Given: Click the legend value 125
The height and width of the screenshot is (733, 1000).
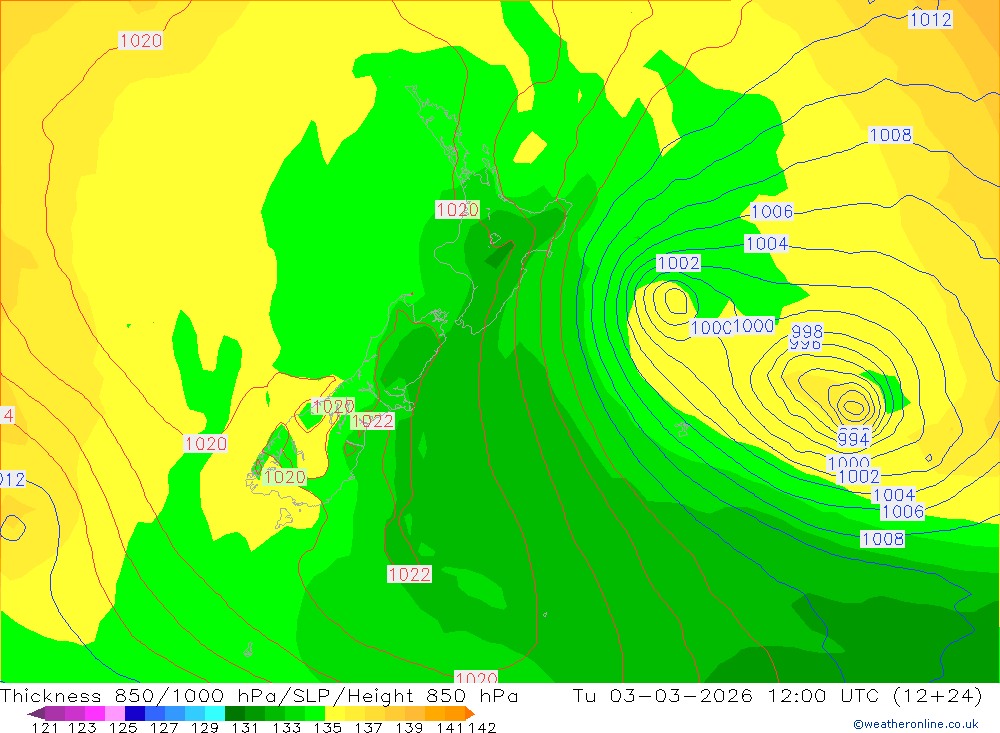Looking at the screenshot, I should coord(123,727).
